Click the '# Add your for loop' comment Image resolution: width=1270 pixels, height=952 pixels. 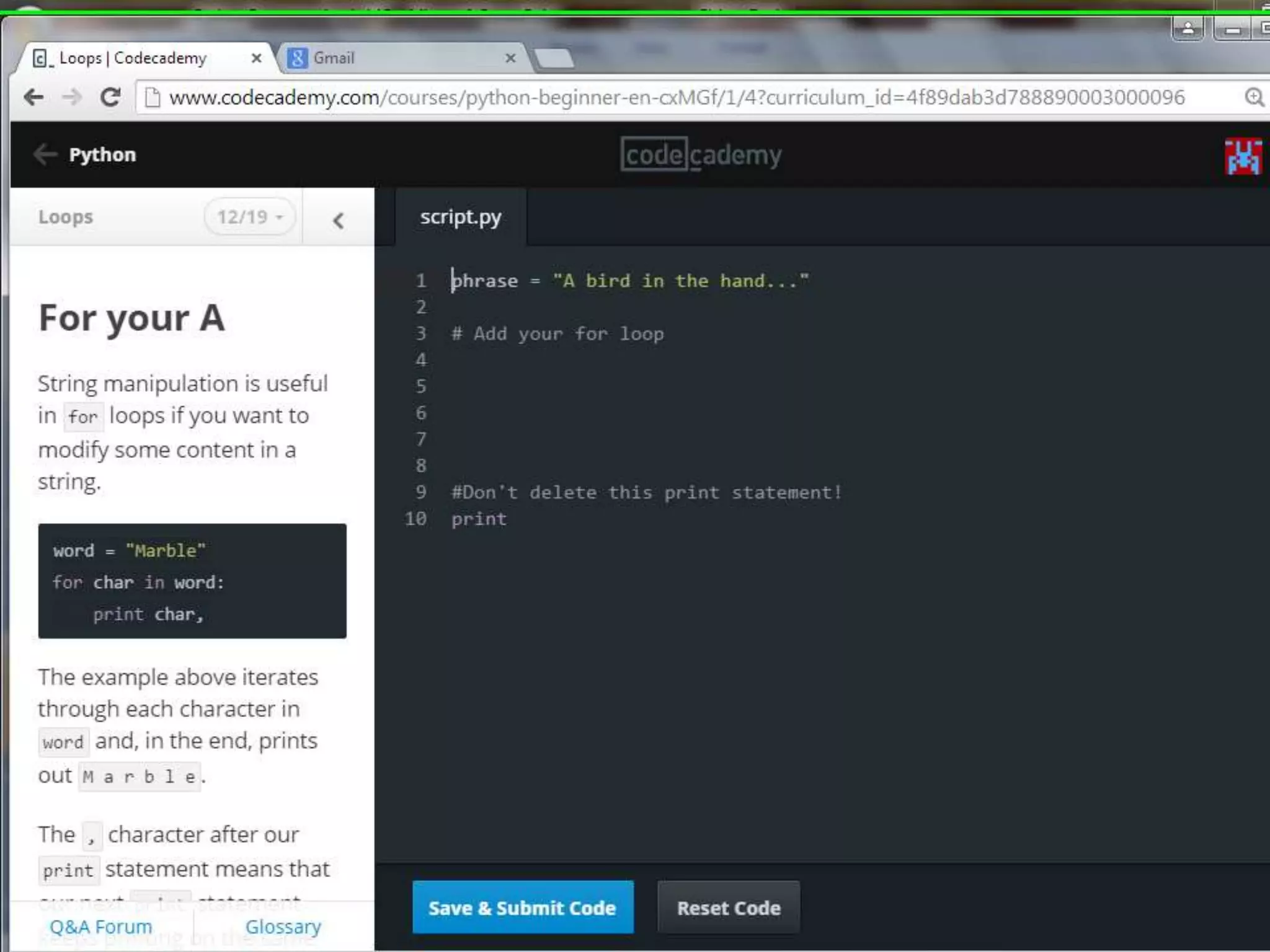click(x=557, y=334)
